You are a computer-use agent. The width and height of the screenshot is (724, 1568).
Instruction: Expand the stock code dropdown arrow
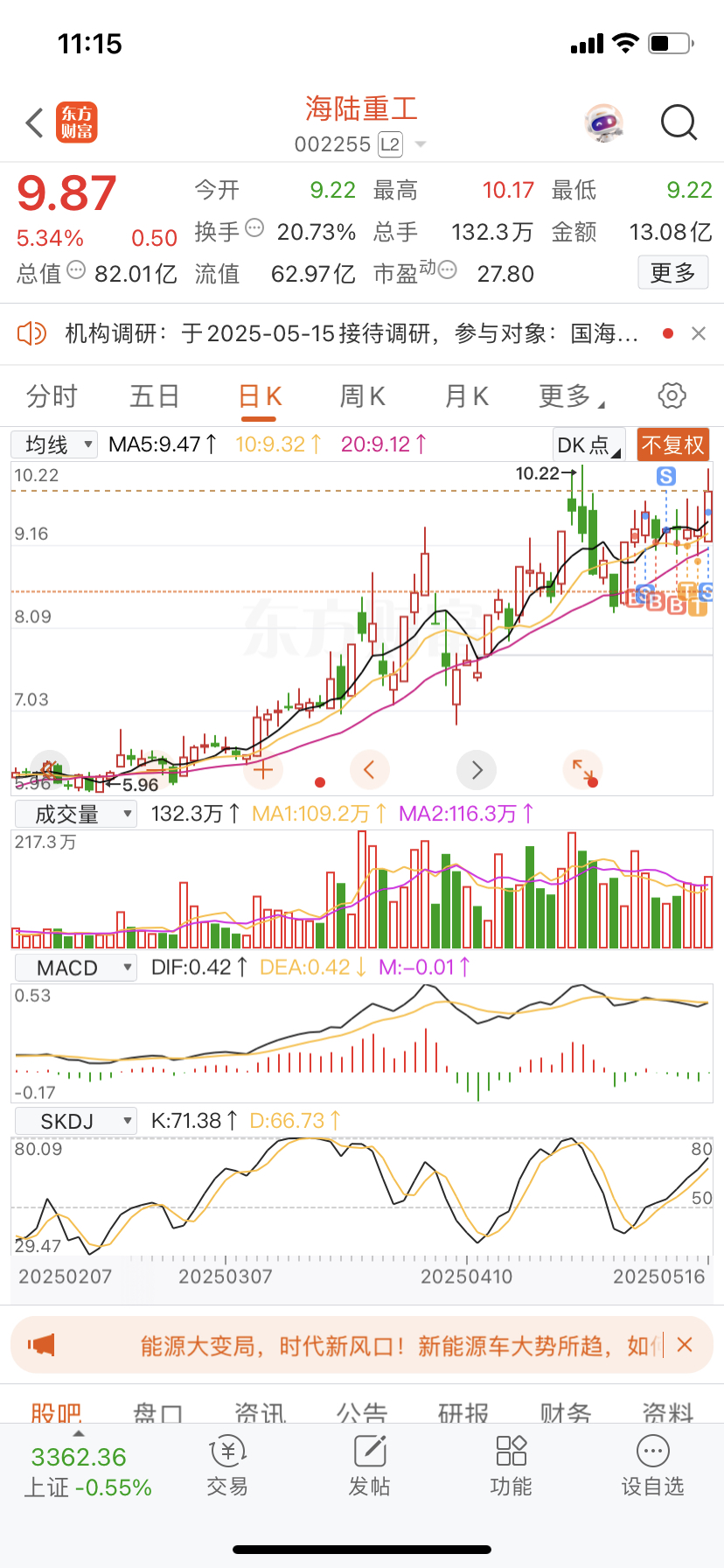click(x=421, y=145)
